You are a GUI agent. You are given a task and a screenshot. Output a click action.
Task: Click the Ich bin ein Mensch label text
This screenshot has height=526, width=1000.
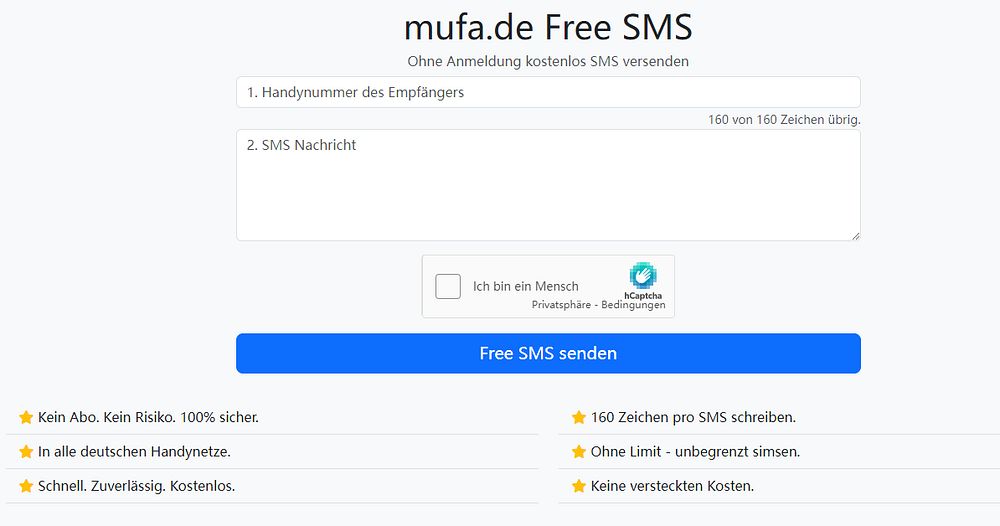[526, 286]
